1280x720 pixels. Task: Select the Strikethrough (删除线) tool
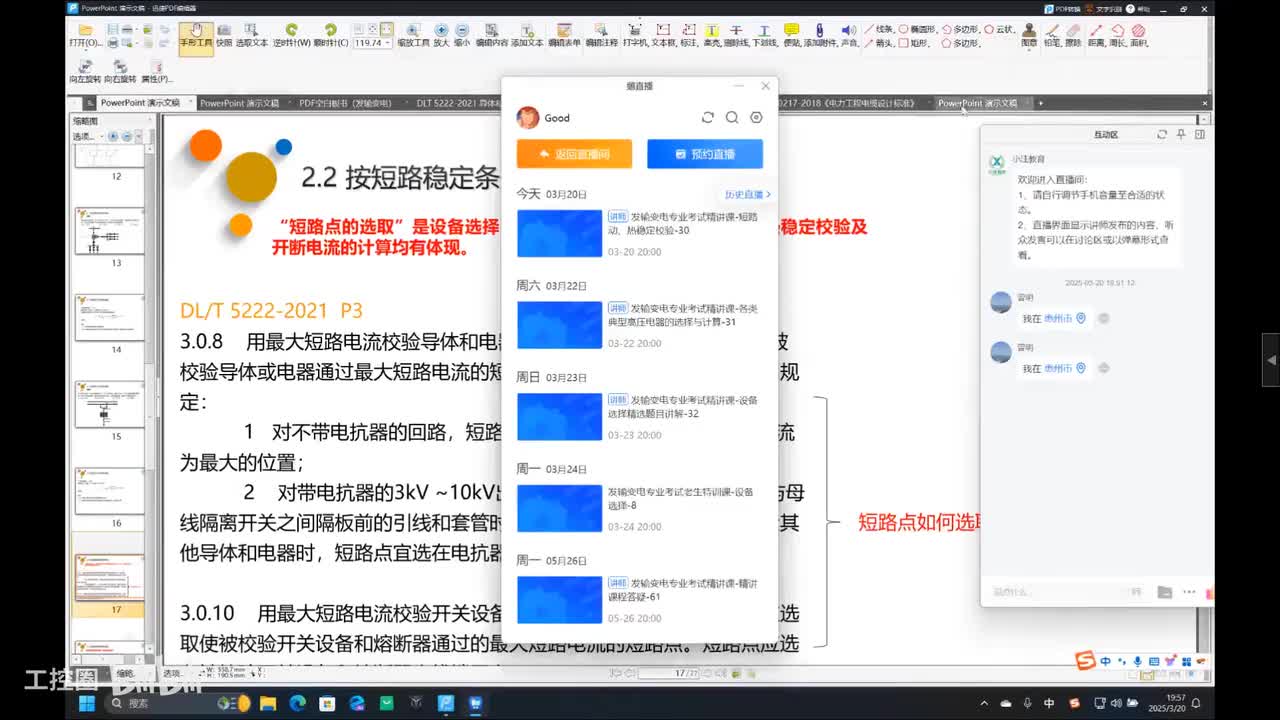tap(736, 37)
